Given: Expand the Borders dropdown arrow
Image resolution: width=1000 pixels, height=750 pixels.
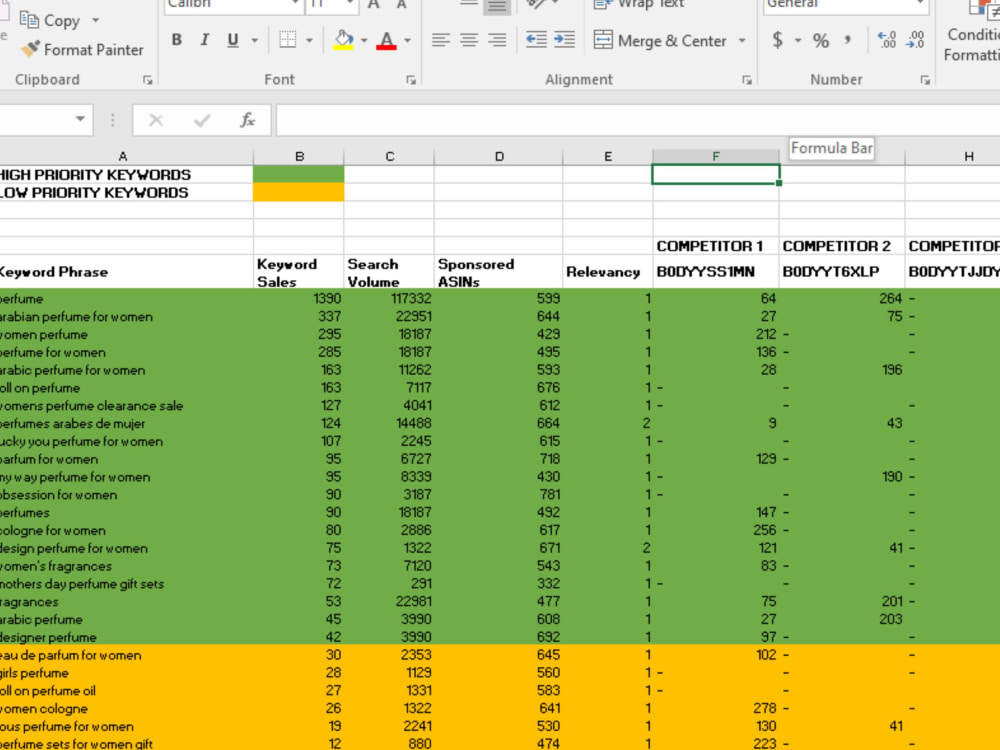Looking at the screenshot, I should point(309,40).
